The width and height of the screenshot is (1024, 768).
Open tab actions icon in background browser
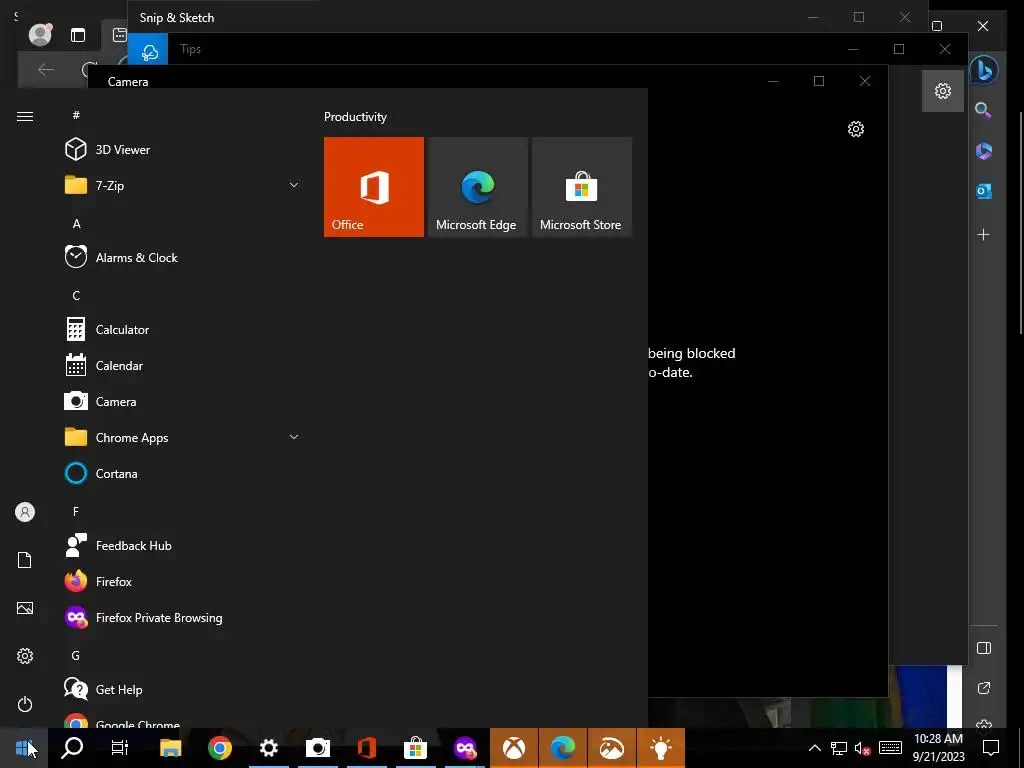[78, 35]
